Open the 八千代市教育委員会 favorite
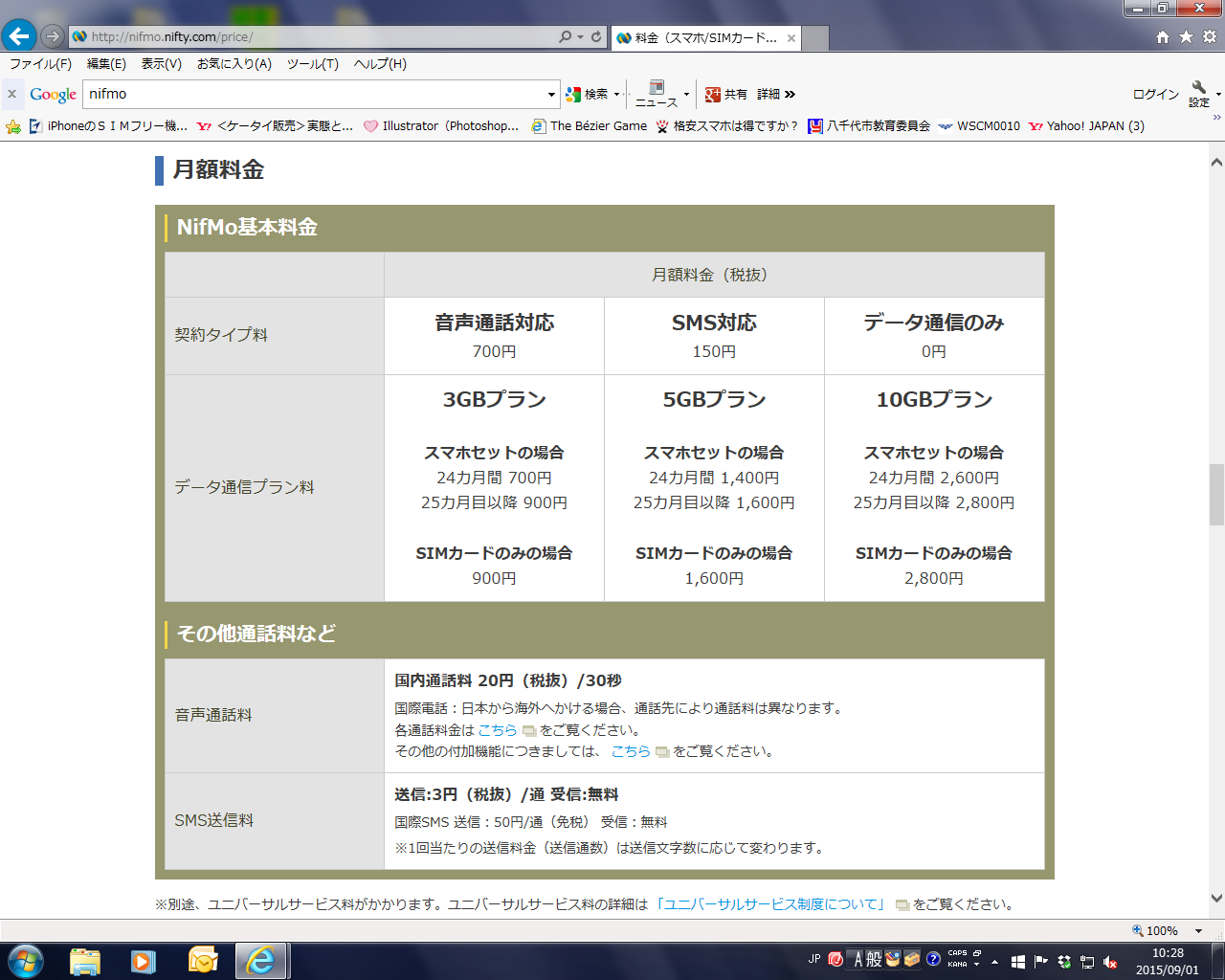 (869, 126)
